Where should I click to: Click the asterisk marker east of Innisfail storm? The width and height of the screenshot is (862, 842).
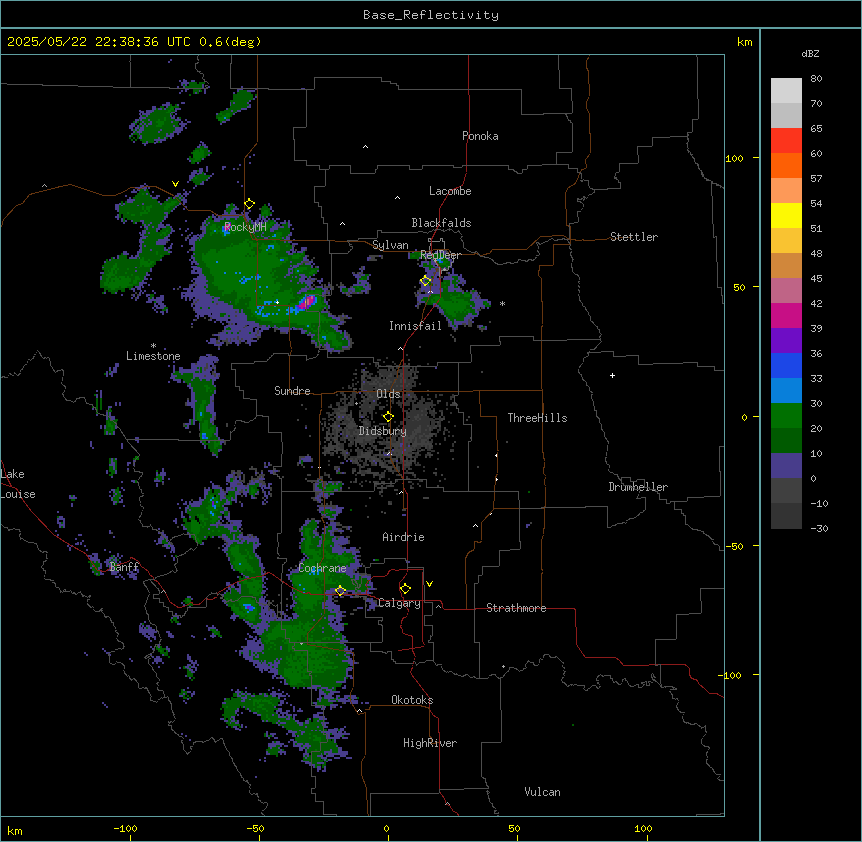tap(502, 303)
